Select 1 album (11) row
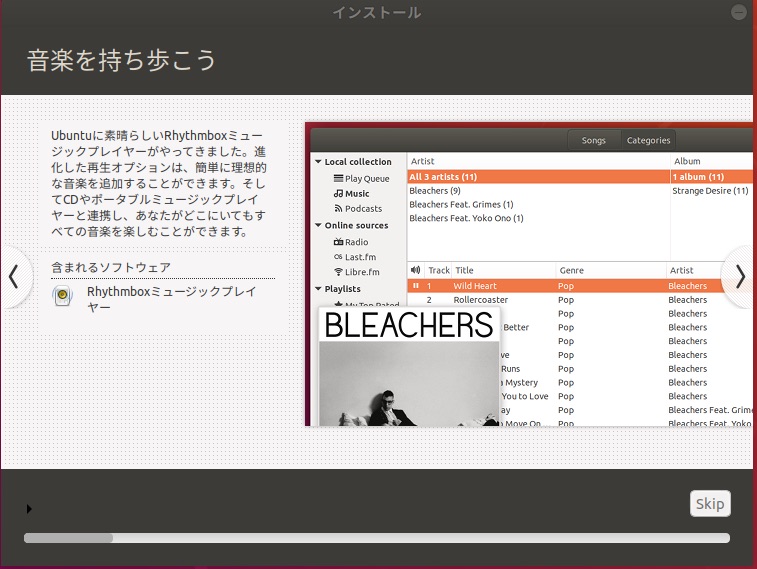This screenshot has width=757, height=569. coord(712,177)
